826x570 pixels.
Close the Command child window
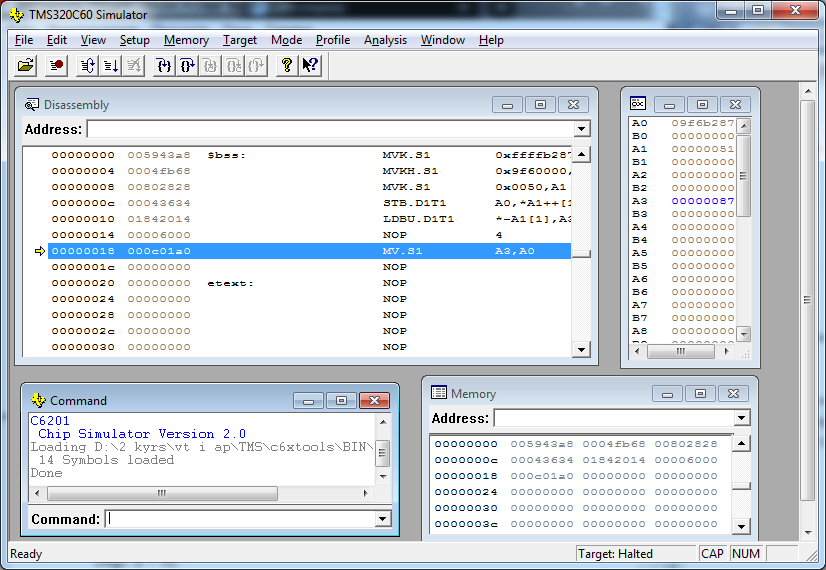click(x=374, y=401)
